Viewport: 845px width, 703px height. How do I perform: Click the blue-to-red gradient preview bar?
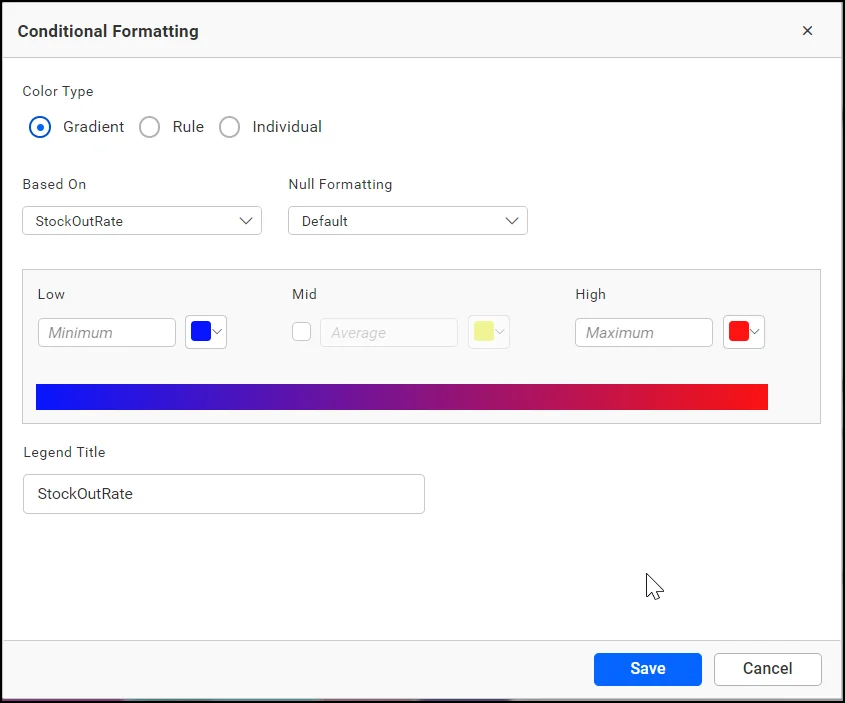(x=401, y=397)
